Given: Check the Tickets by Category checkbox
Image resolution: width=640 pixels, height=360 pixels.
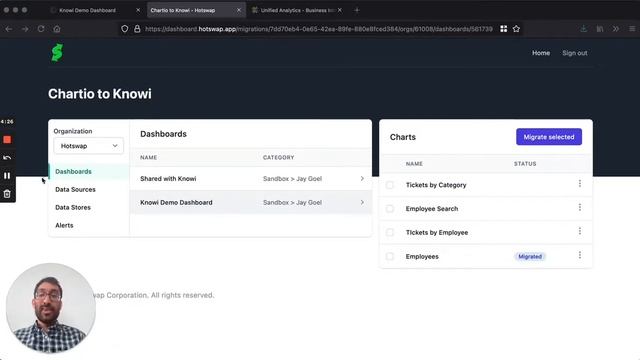Looking at the screenshot, I should tap(390, 185).
